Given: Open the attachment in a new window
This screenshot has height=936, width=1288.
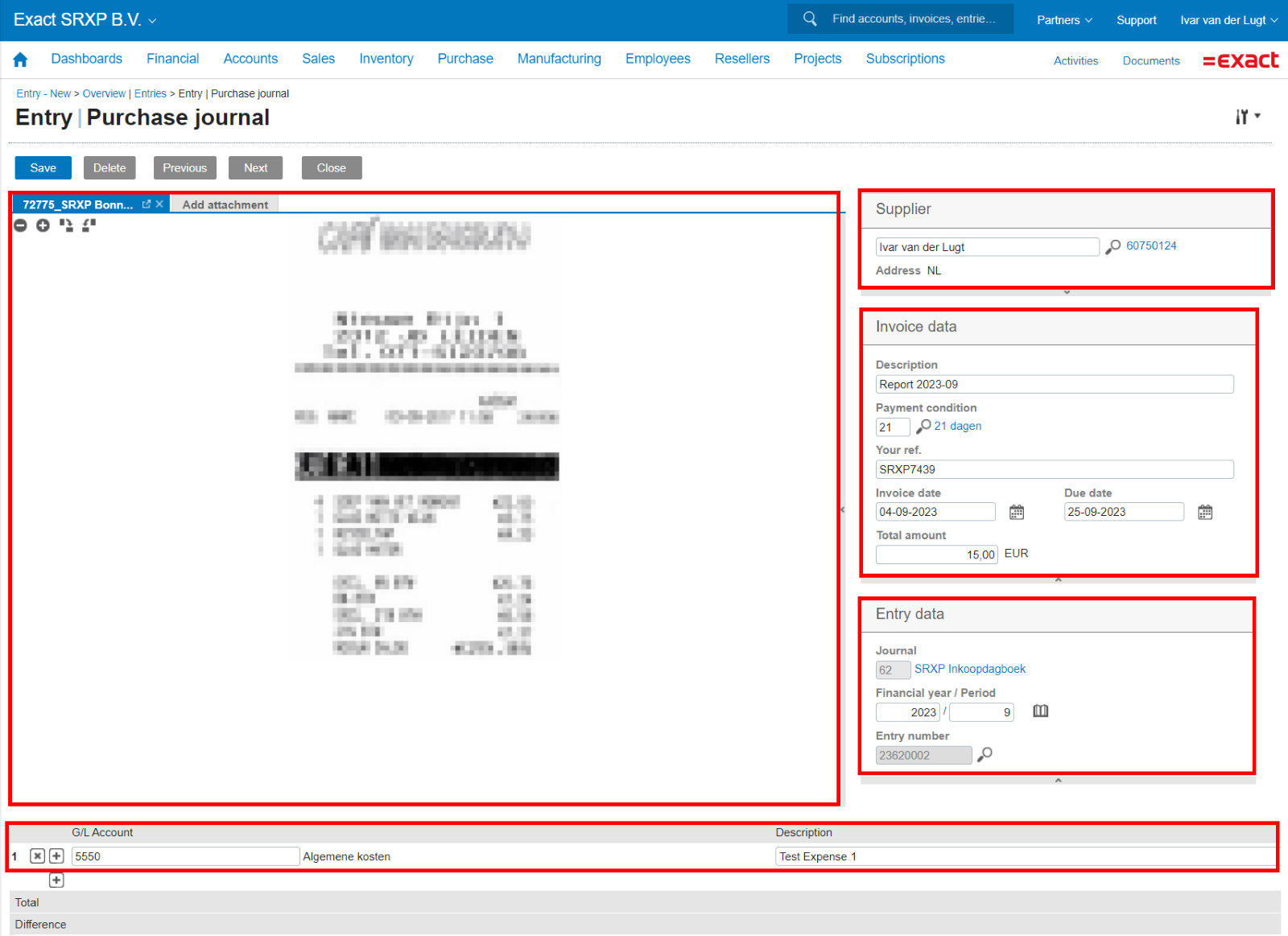Looking at the screenshot, I should 147,204.
